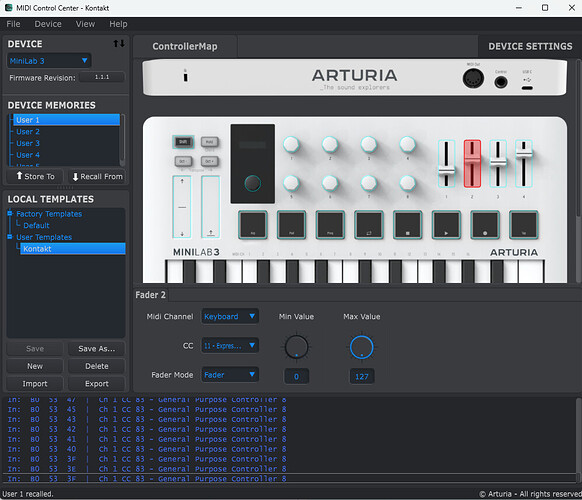Viewport: 582px width, 500px height.
Task: Select the pitch bend touch strip
Action: point(182,207)
